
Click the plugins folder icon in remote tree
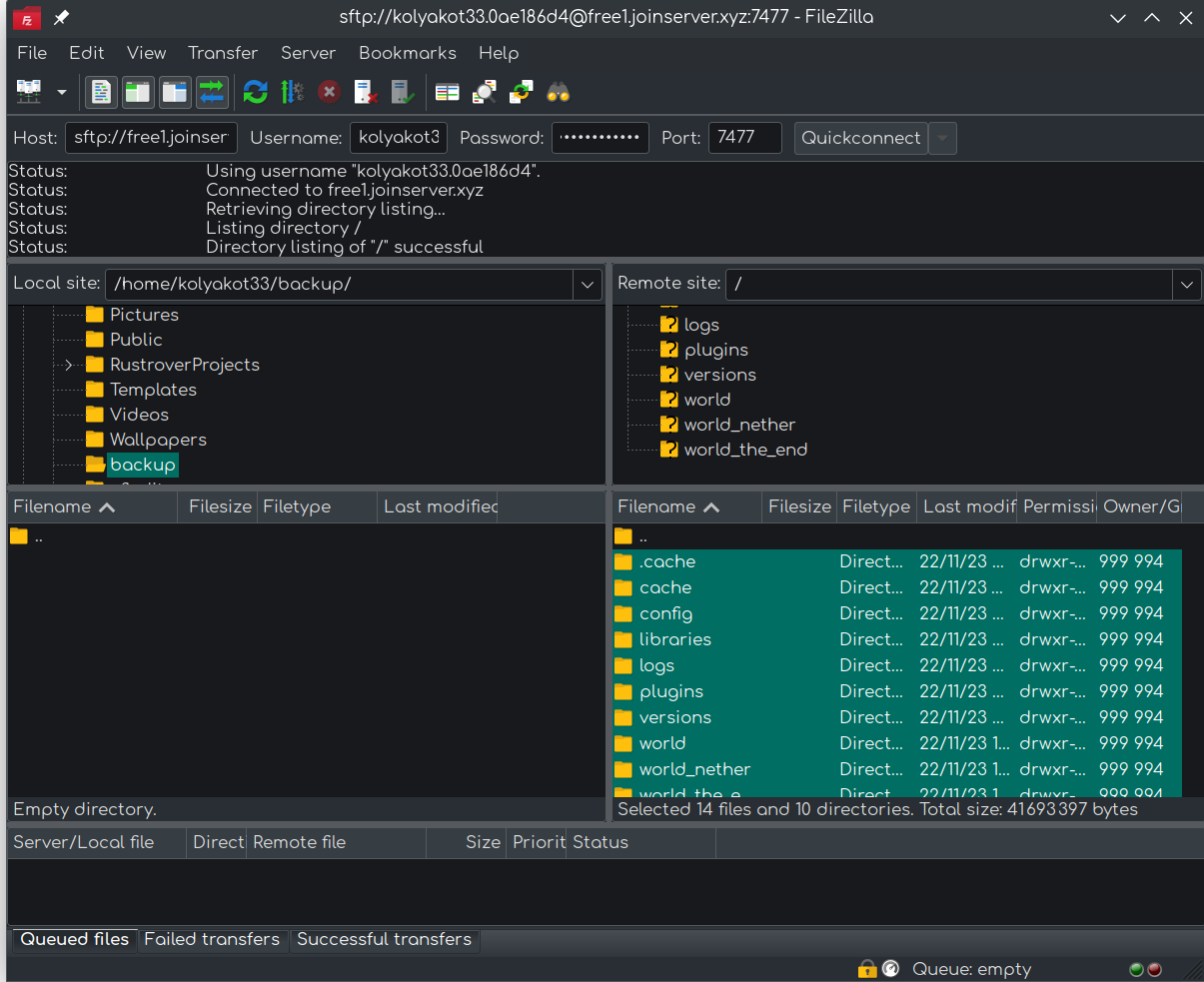click(669, 350)
